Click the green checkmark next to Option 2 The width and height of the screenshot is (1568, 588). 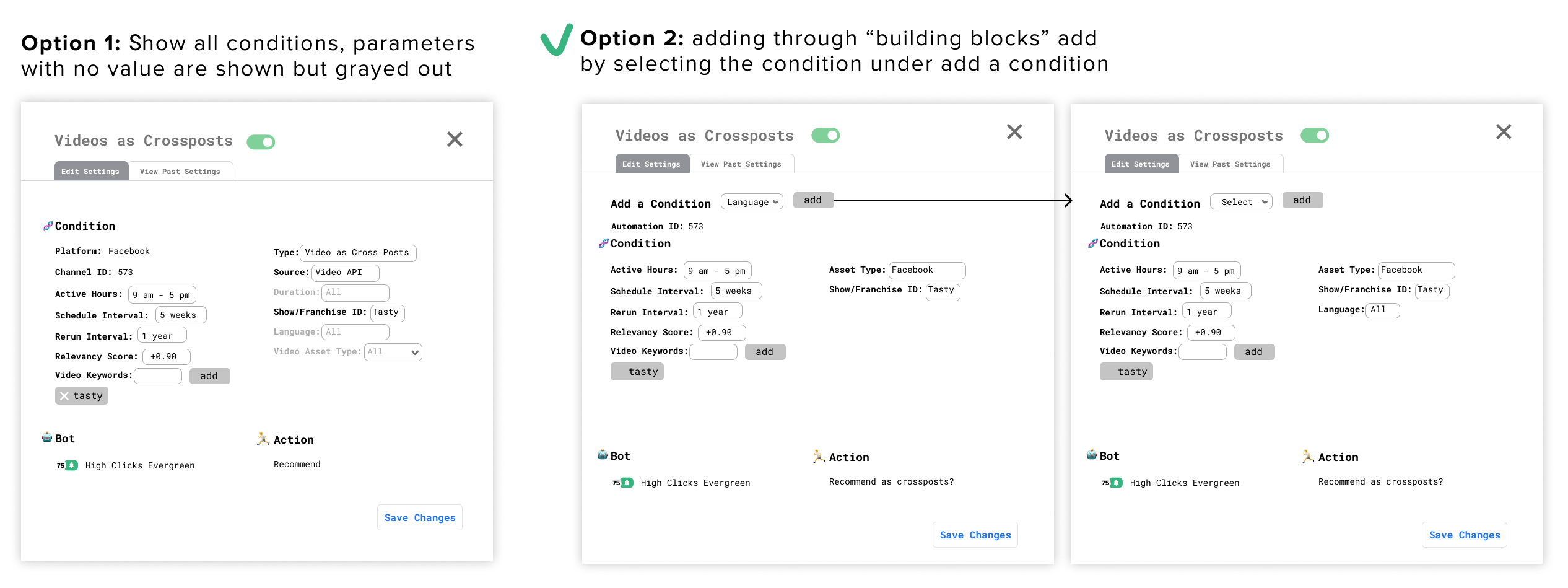tap(557, 40)
